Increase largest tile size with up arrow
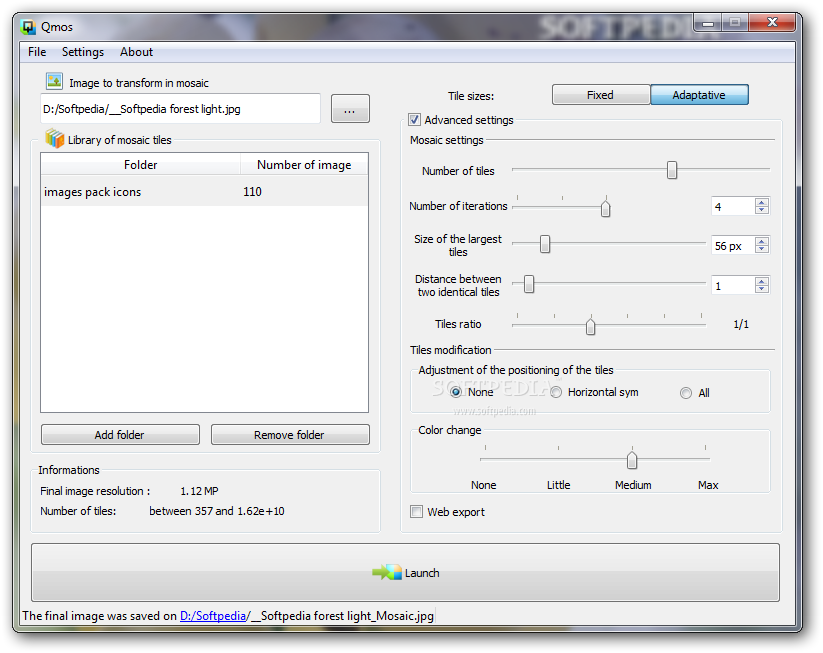The width and height of the screenshot is (823, 653). point(762,241)
